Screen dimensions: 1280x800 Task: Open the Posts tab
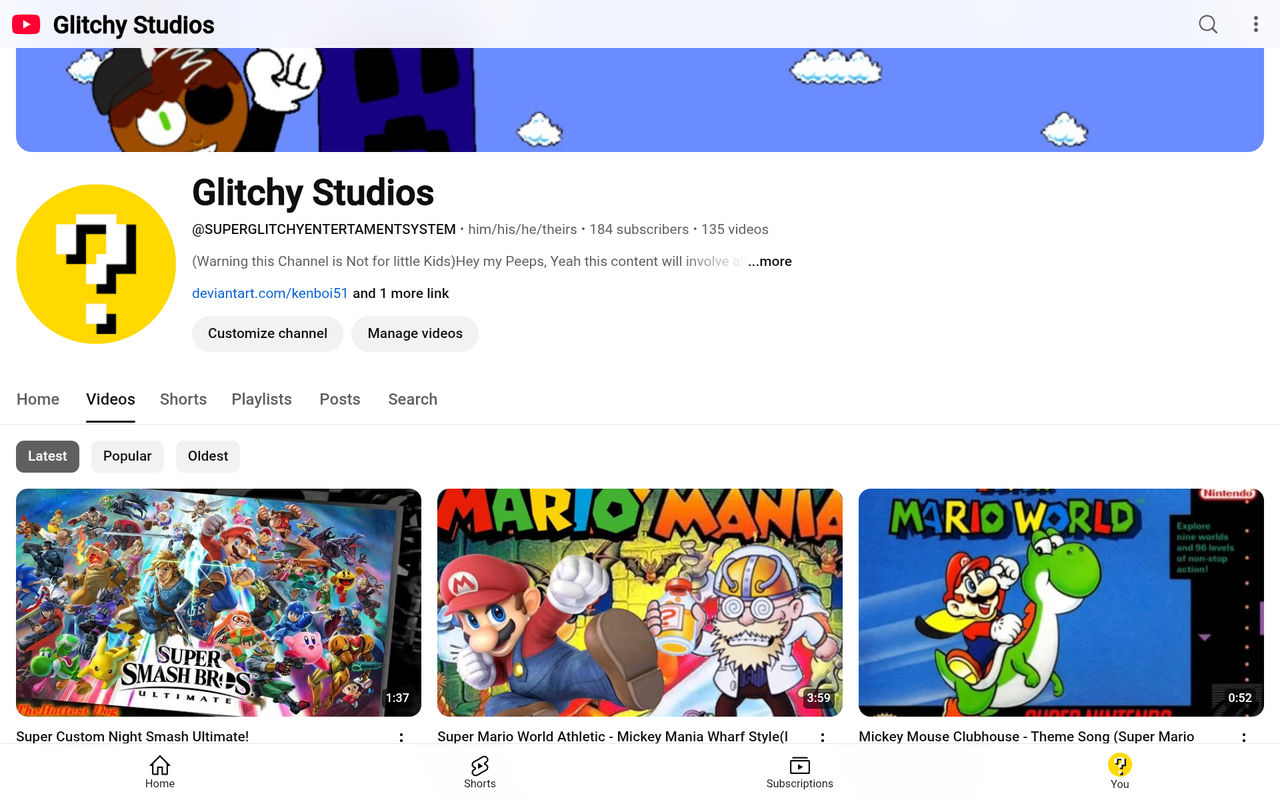(x=340, y=399)
